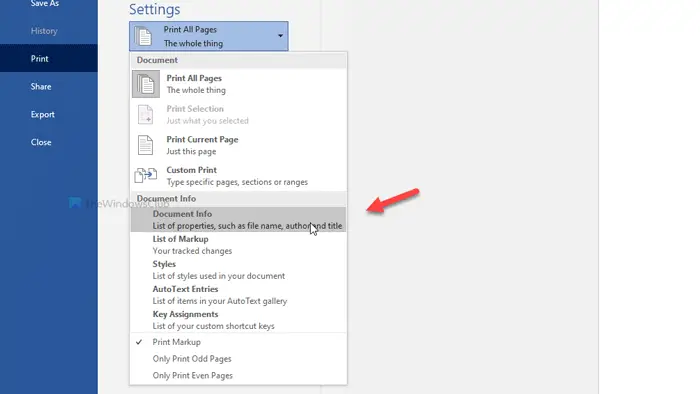Screen dimensions: 700x394
Task: Click the Print Selection page icon
Action: point(146,115)
